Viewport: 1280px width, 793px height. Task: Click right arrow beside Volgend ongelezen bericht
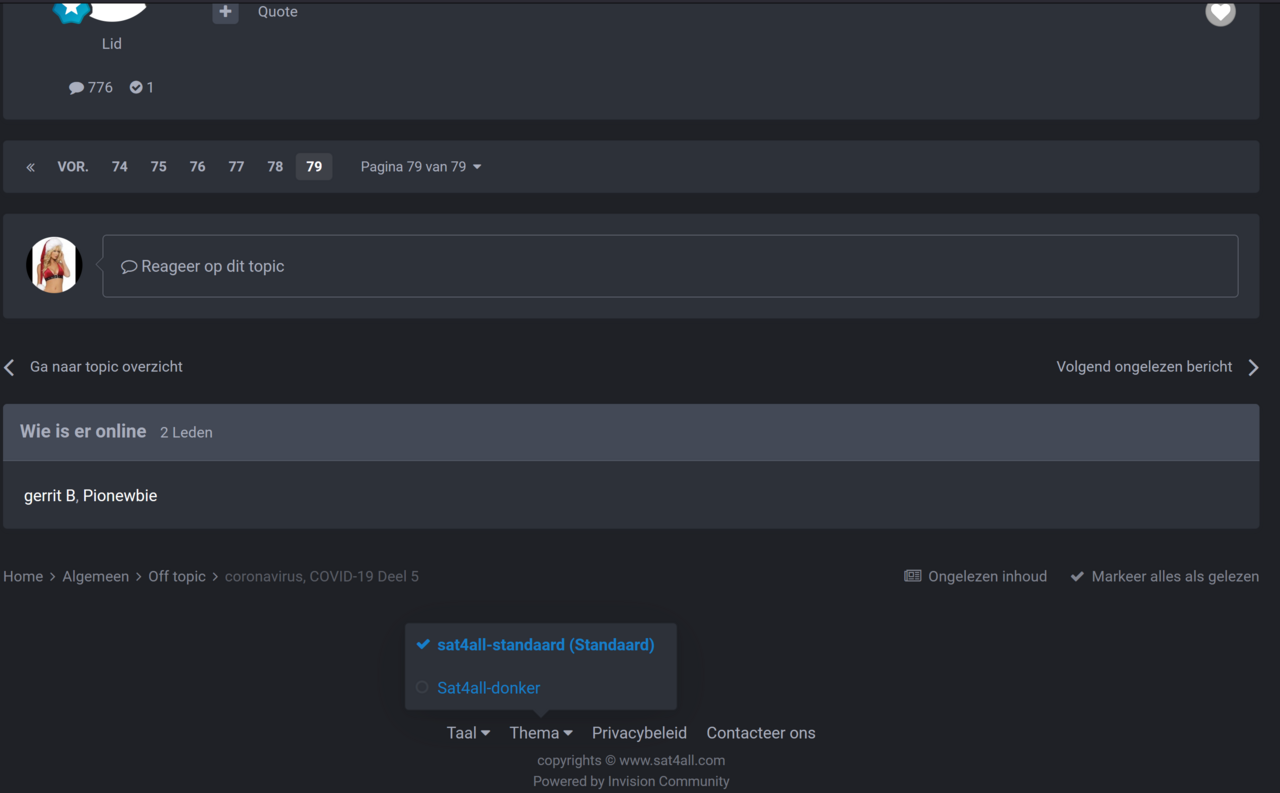(x=1253, y=367)
